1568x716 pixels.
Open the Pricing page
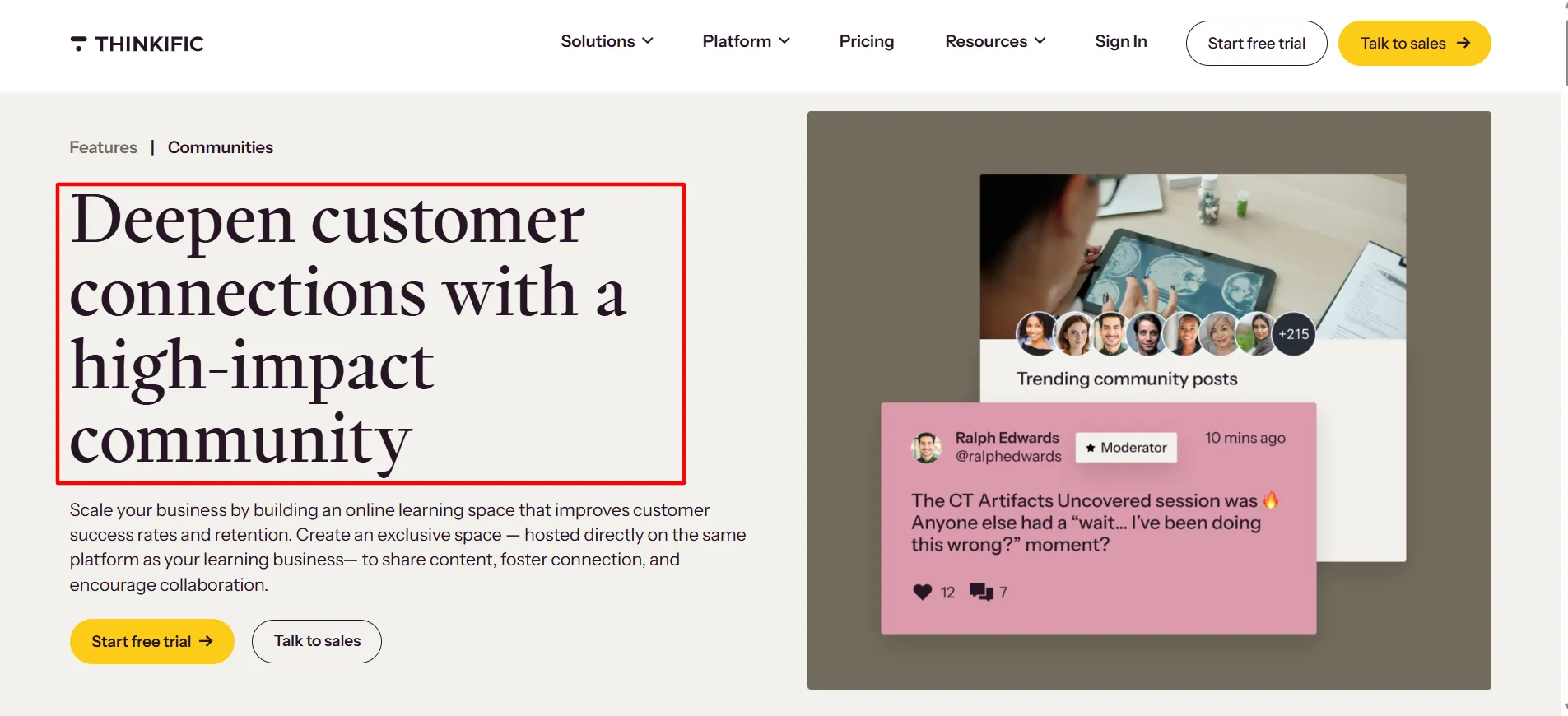click(x=867, y=41)
